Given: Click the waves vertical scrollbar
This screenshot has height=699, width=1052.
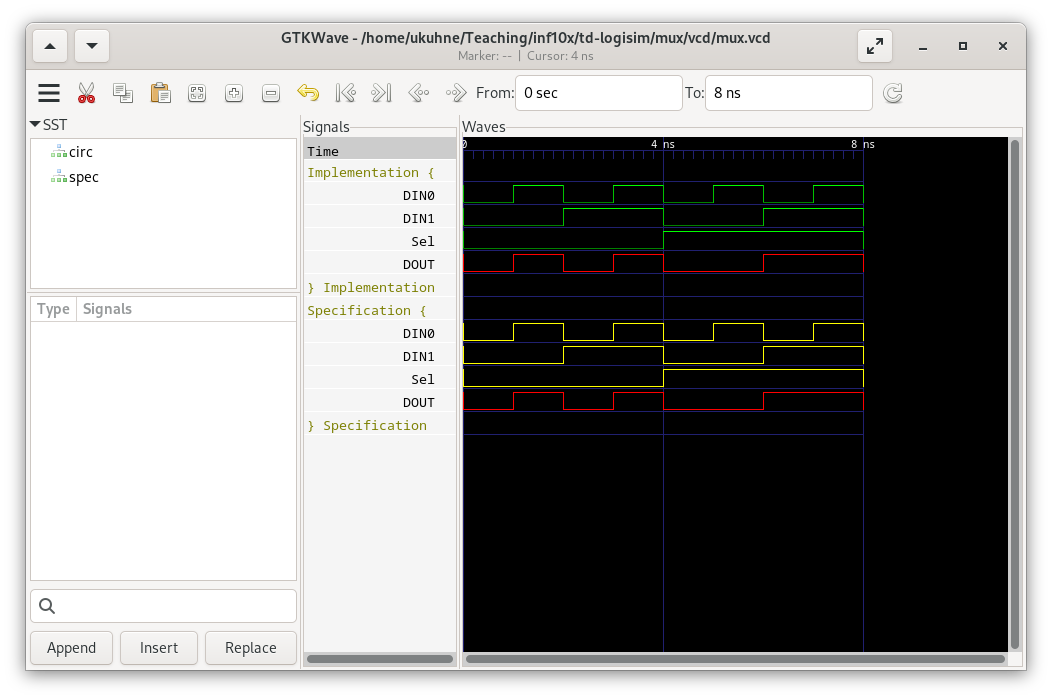Looking at the screenshot, I should click(x=1015, y=394).
